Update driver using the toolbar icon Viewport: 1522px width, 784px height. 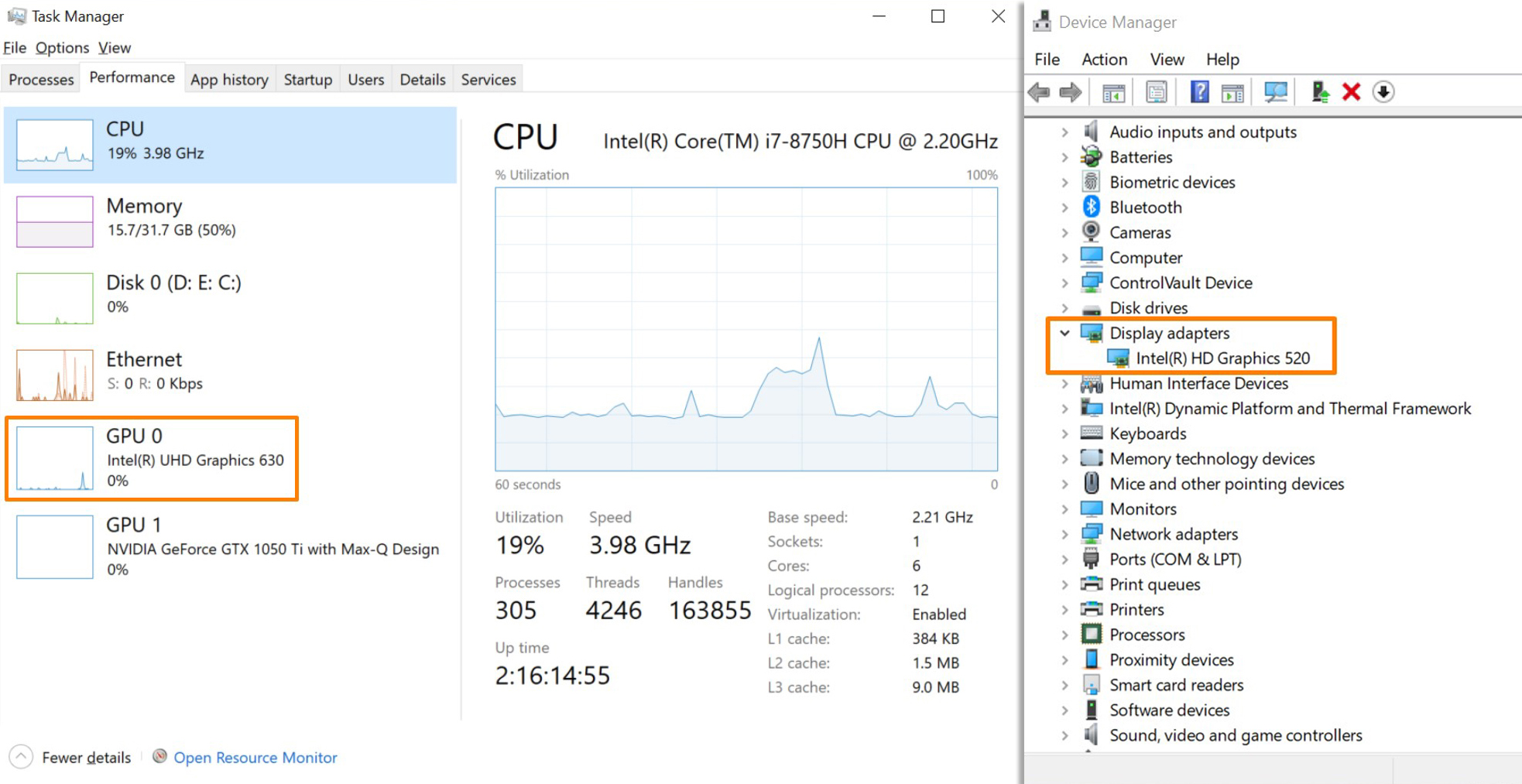coord(1319,91)
